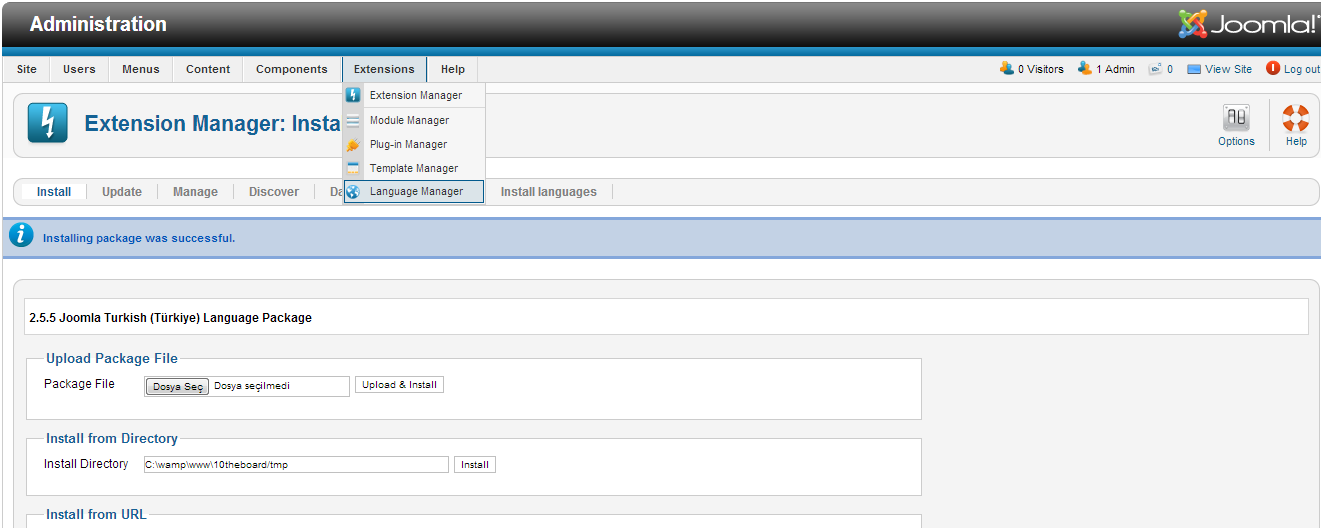Click the Plug-in Manager plug icon
Screen dimensions: 1321x528
click(x=353, y=144)
